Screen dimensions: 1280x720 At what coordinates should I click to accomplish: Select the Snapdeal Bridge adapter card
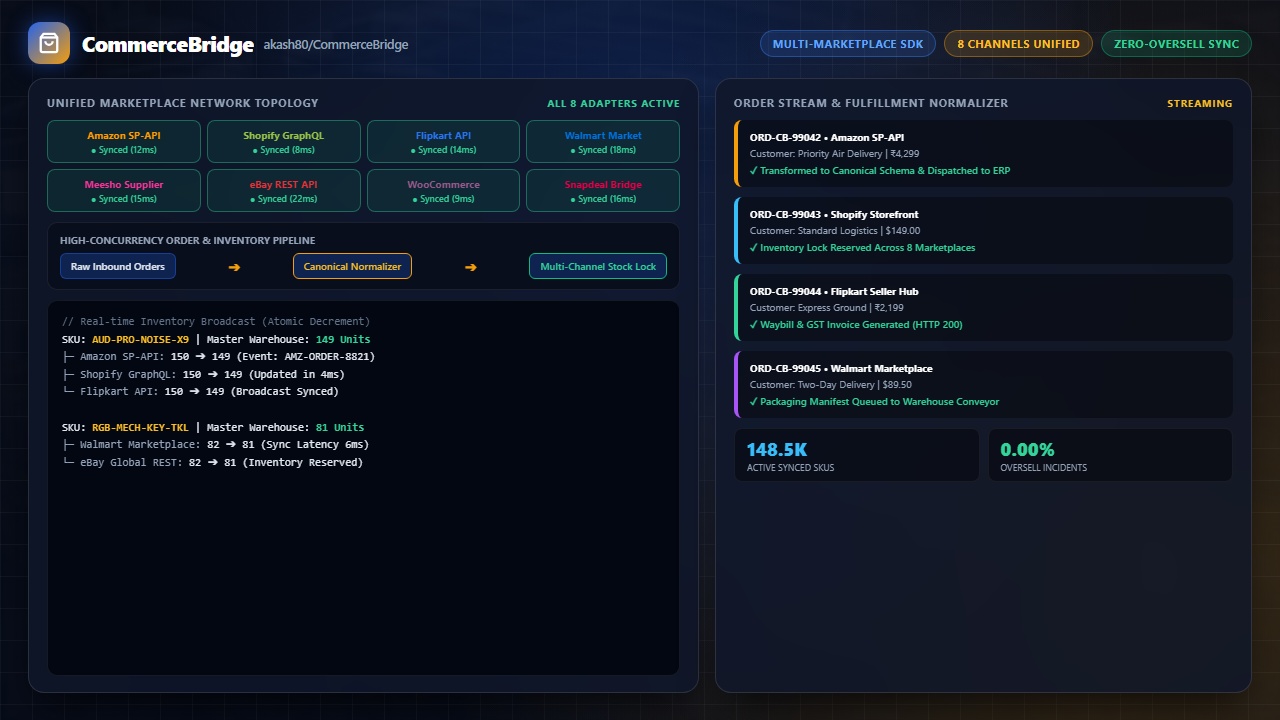[603, 191]
